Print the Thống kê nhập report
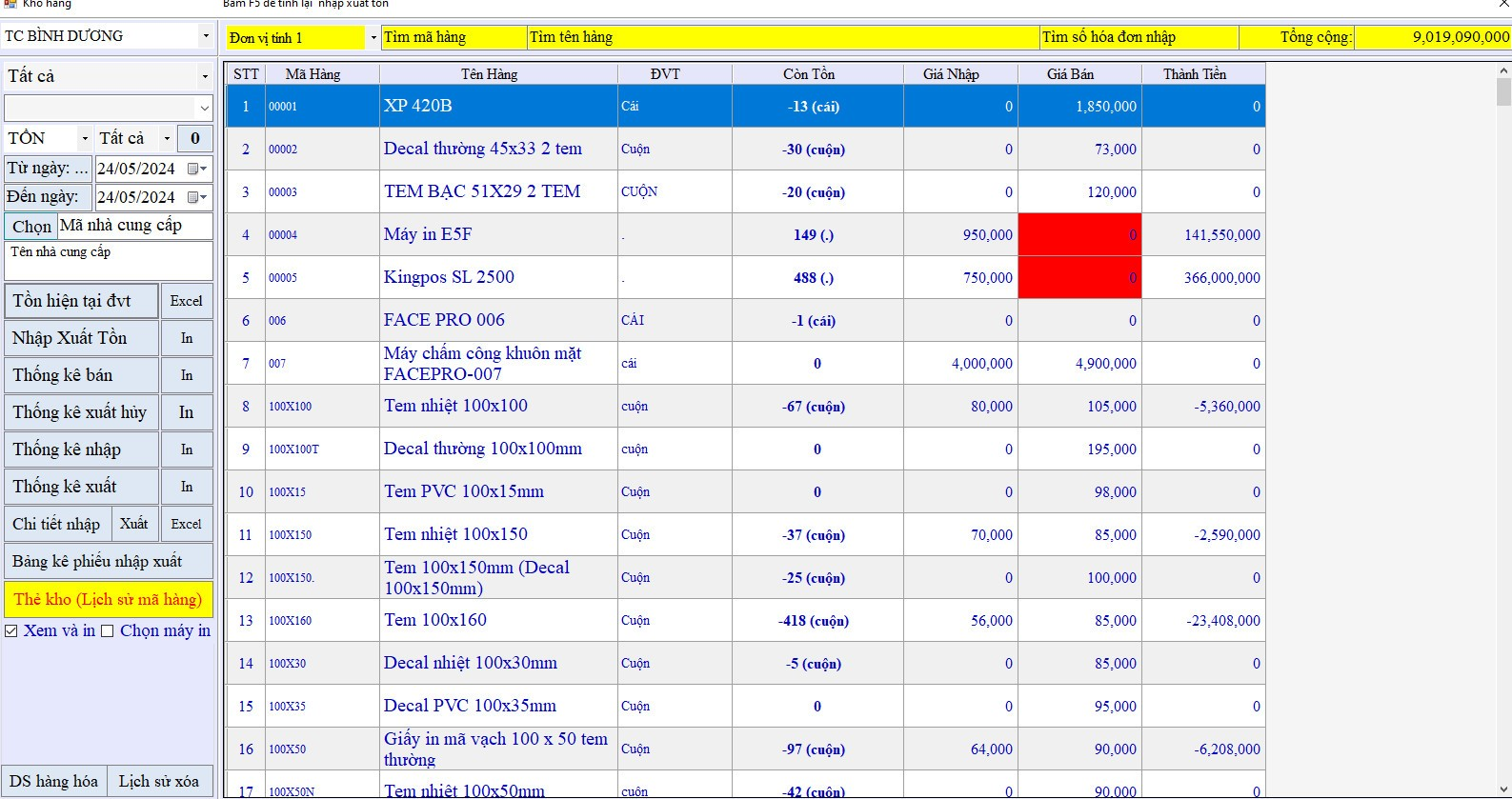1512x799 pixels. coord(187,449)
